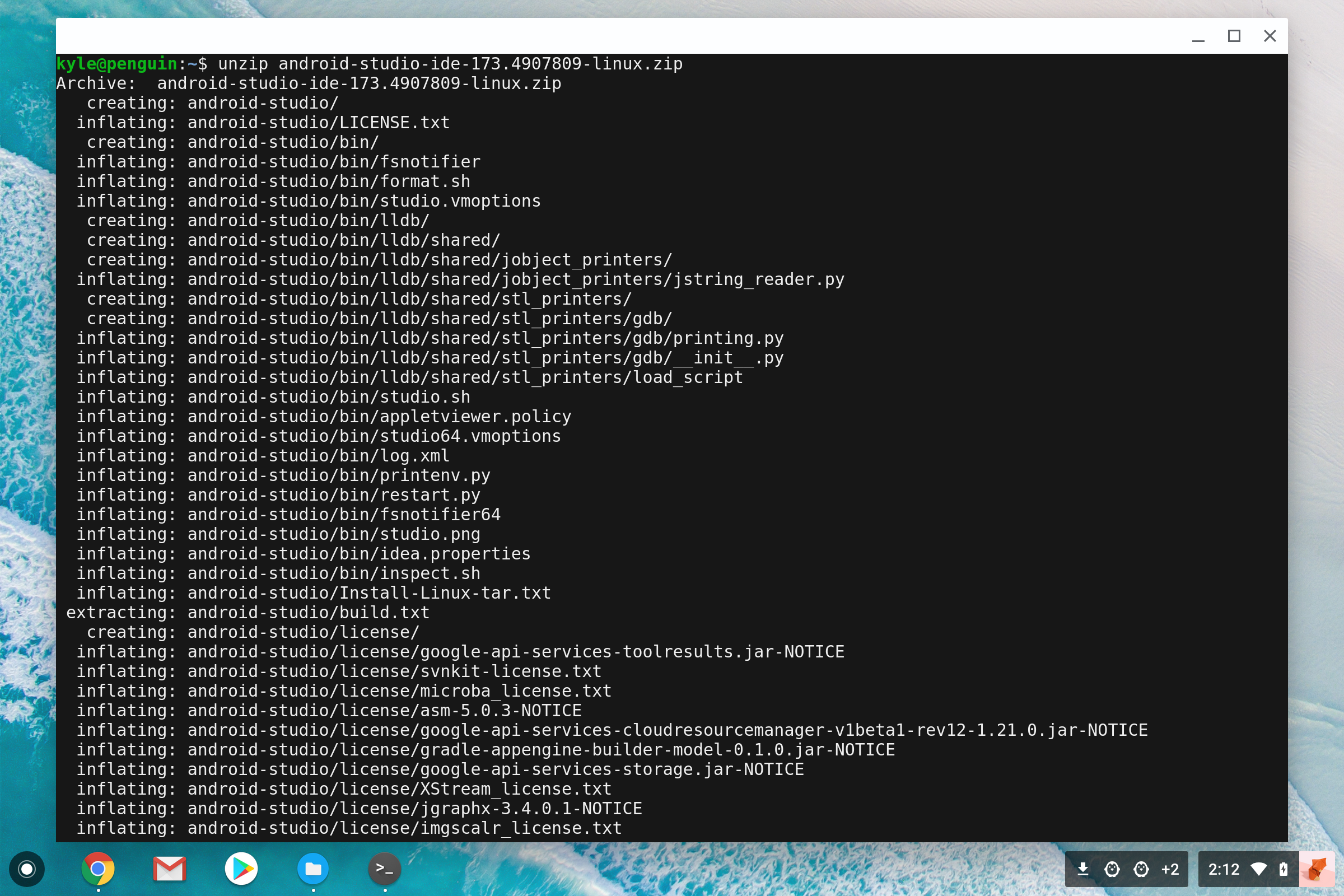Viewport: 1344px width, 896px height.
Task: Click the svnkit-license.txt line
Action: point(339,671)
